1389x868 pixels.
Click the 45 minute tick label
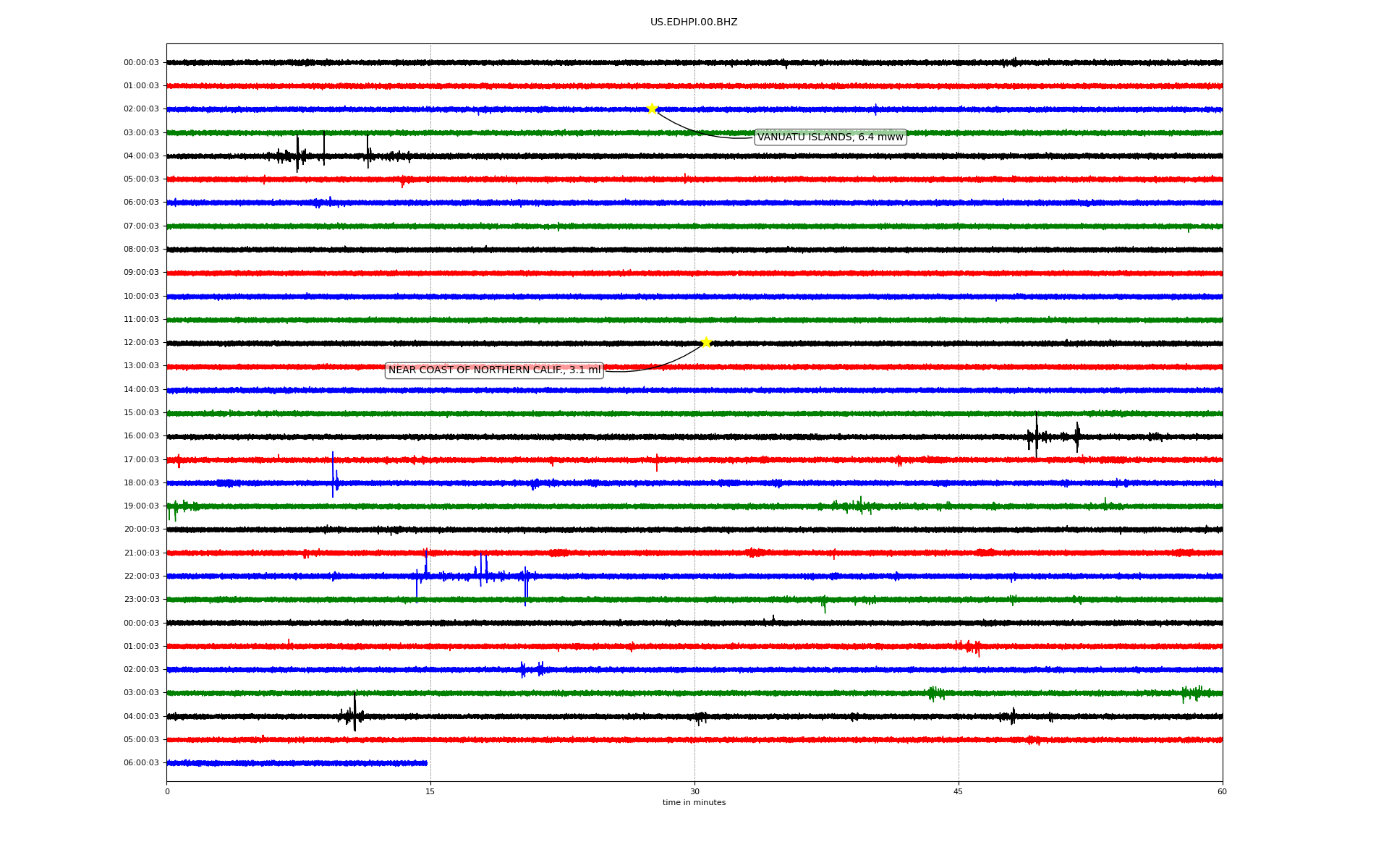pos(958,791)
